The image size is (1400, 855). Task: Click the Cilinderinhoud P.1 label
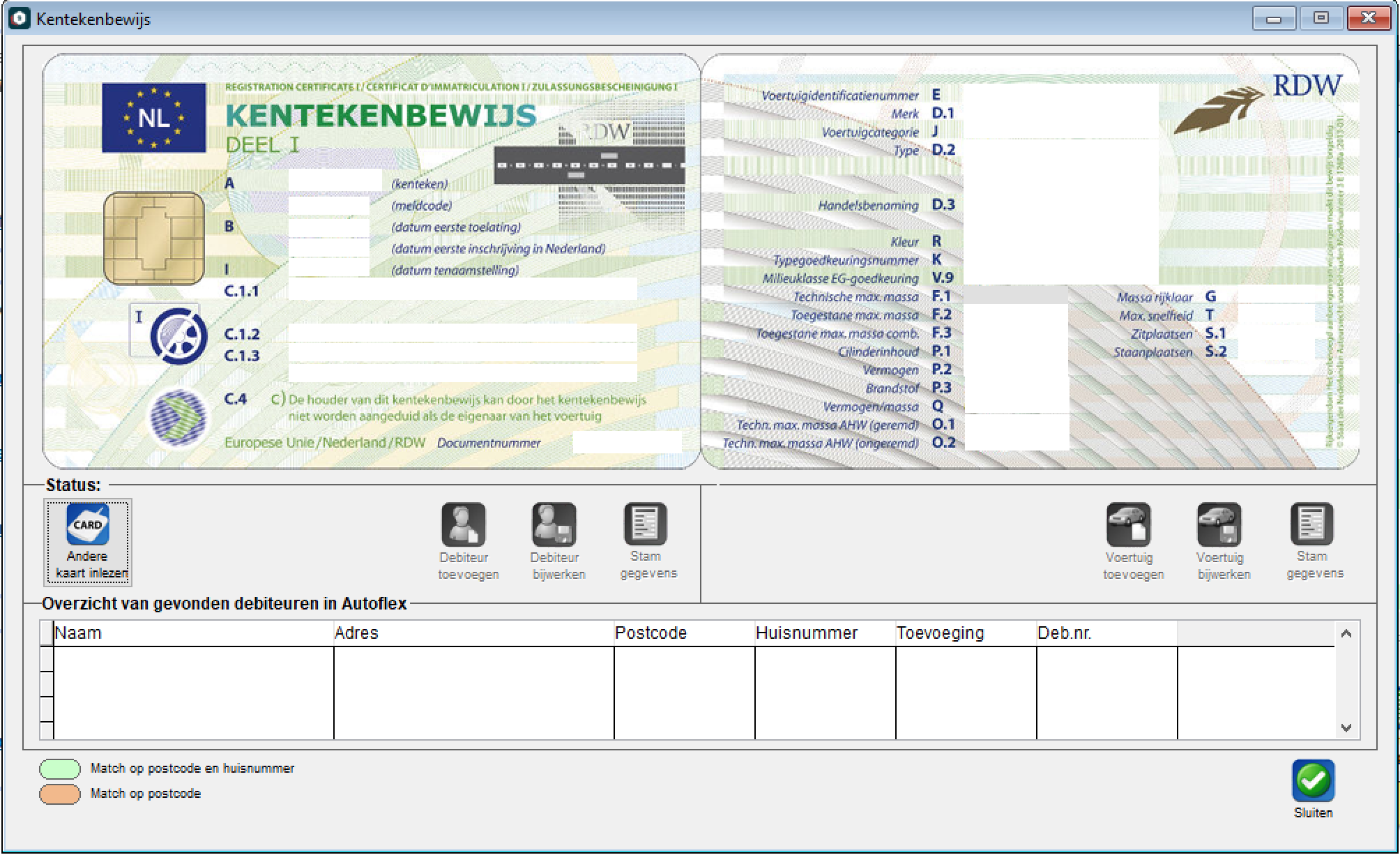[x=895, y=351]
